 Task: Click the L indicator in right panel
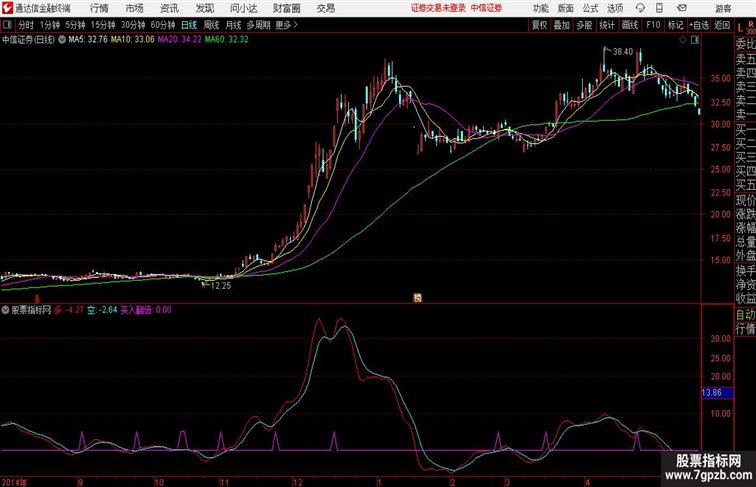click(741, 28)
